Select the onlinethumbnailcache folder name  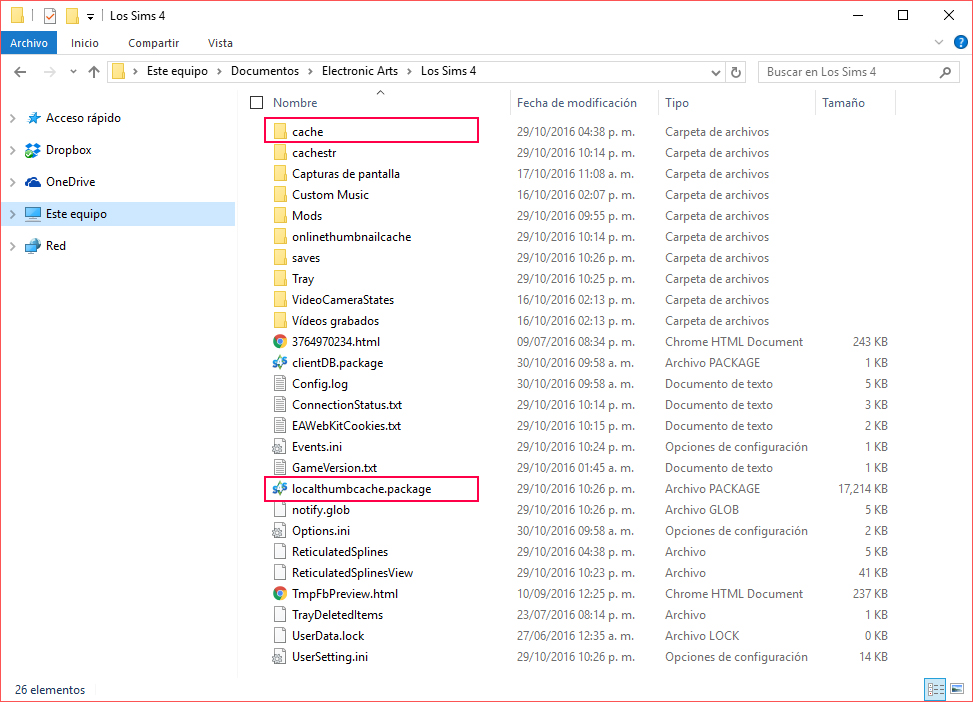coord(351,236)
